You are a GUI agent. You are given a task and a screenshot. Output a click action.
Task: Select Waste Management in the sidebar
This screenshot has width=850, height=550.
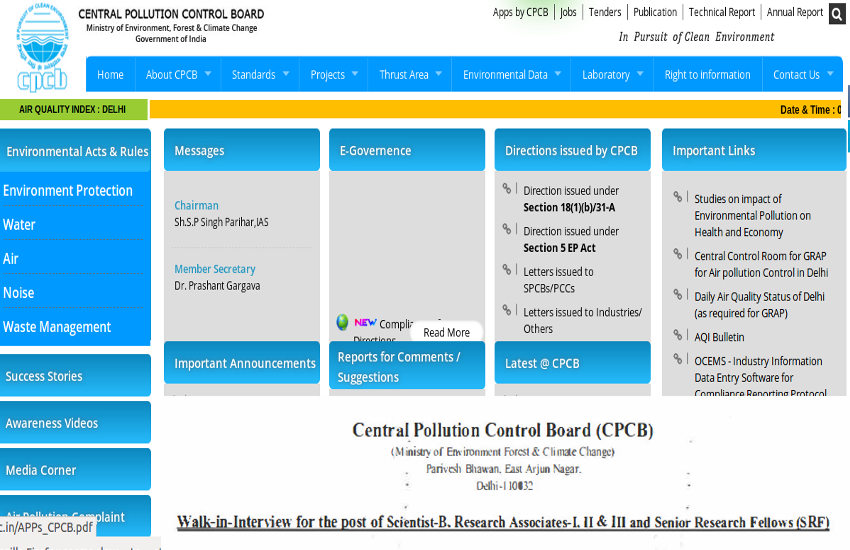click(57, 327)
